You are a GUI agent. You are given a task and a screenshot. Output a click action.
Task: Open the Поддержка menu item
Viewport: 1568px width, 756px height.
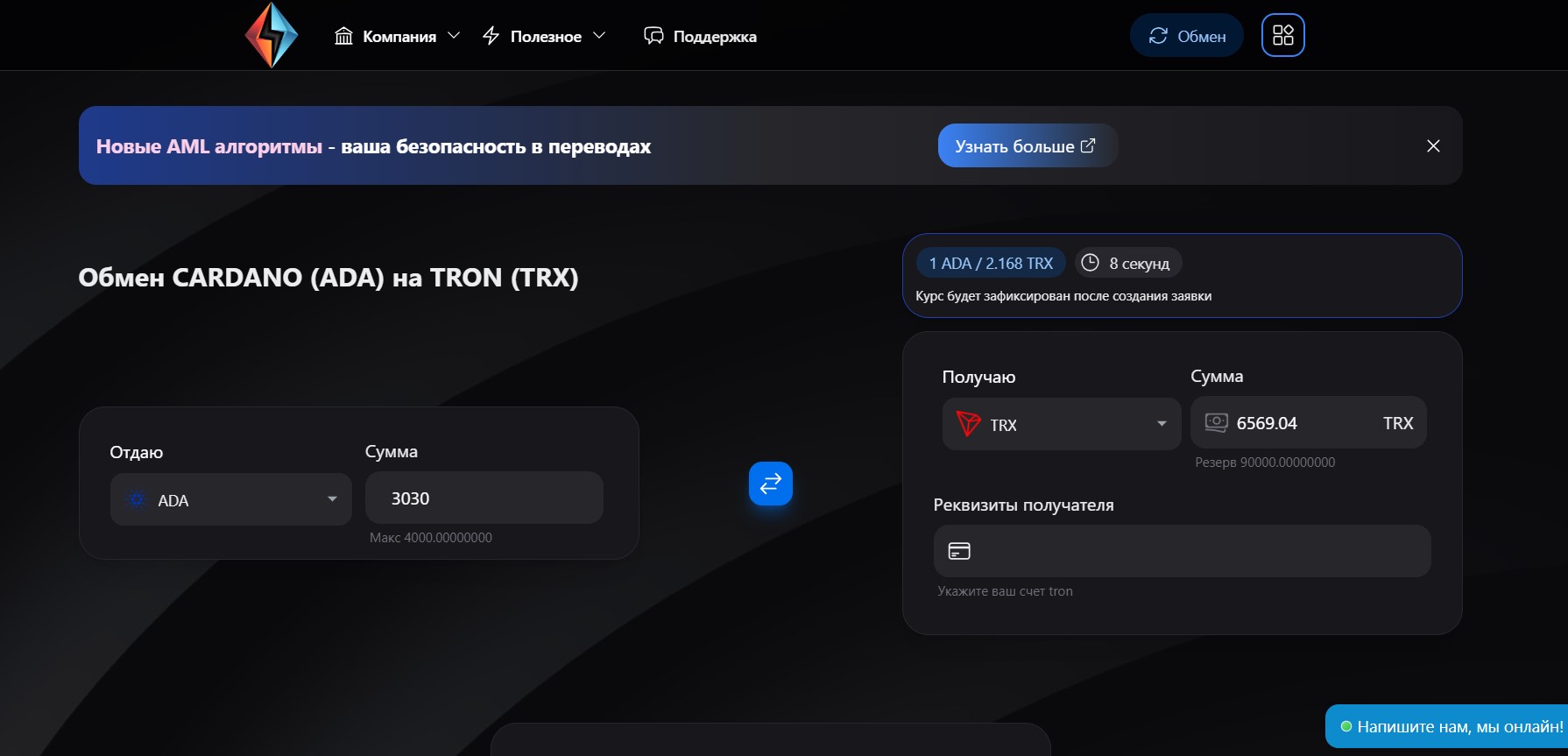701,36
